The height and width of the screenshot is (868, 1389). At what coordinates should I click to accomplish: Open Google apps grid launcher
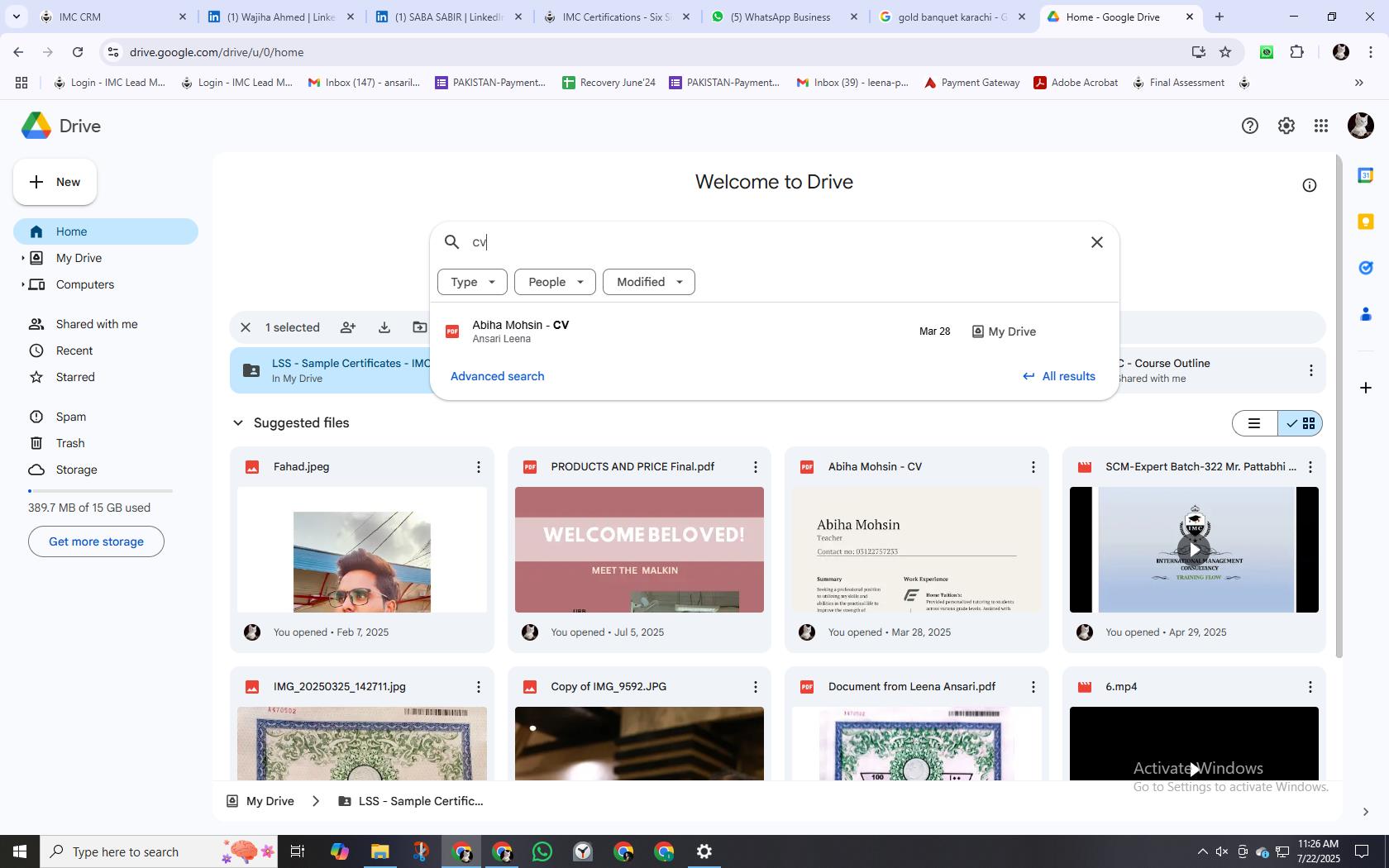click(1321, 126)
